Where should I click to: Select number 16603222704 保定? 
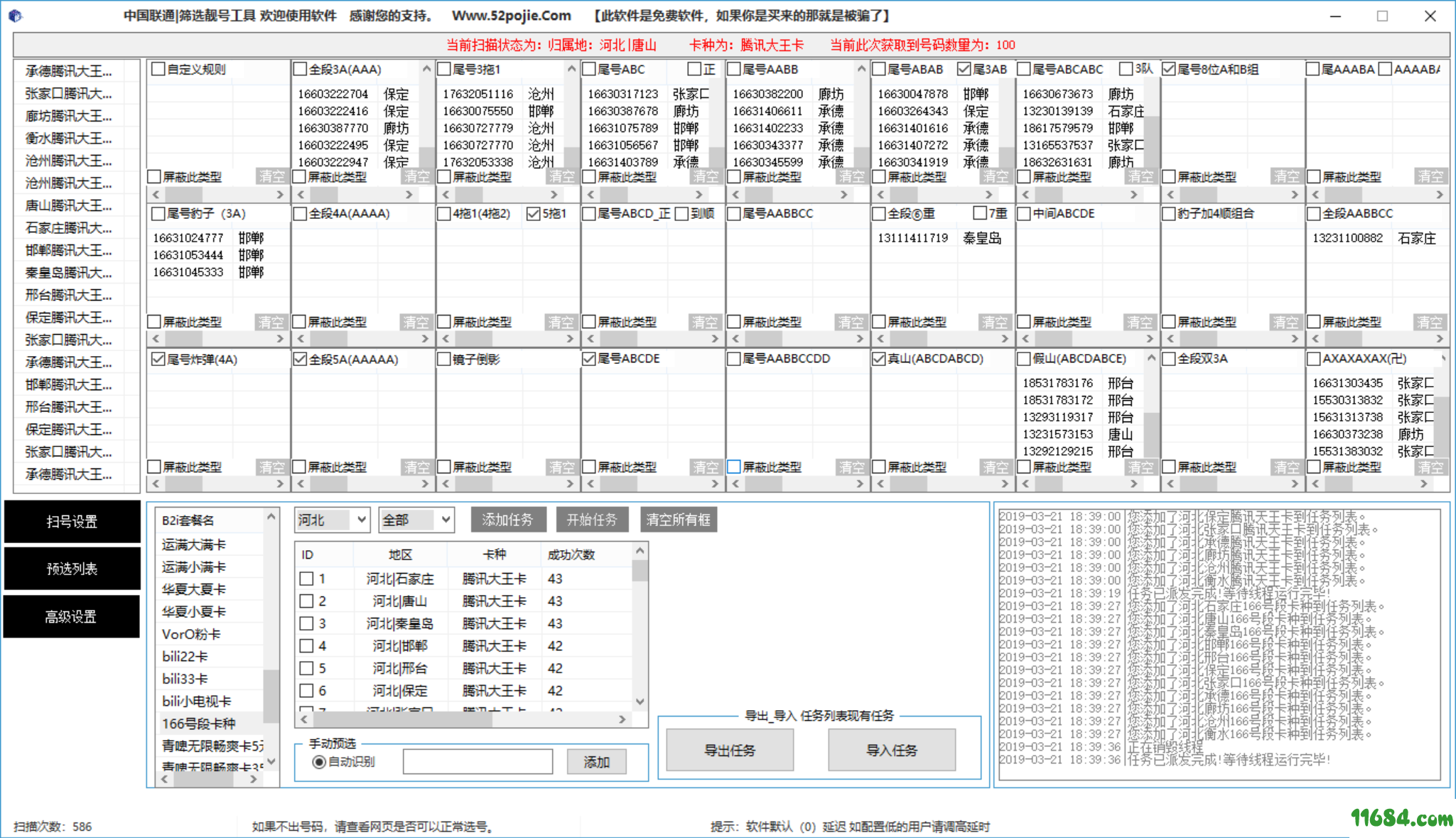click(353, 94)
